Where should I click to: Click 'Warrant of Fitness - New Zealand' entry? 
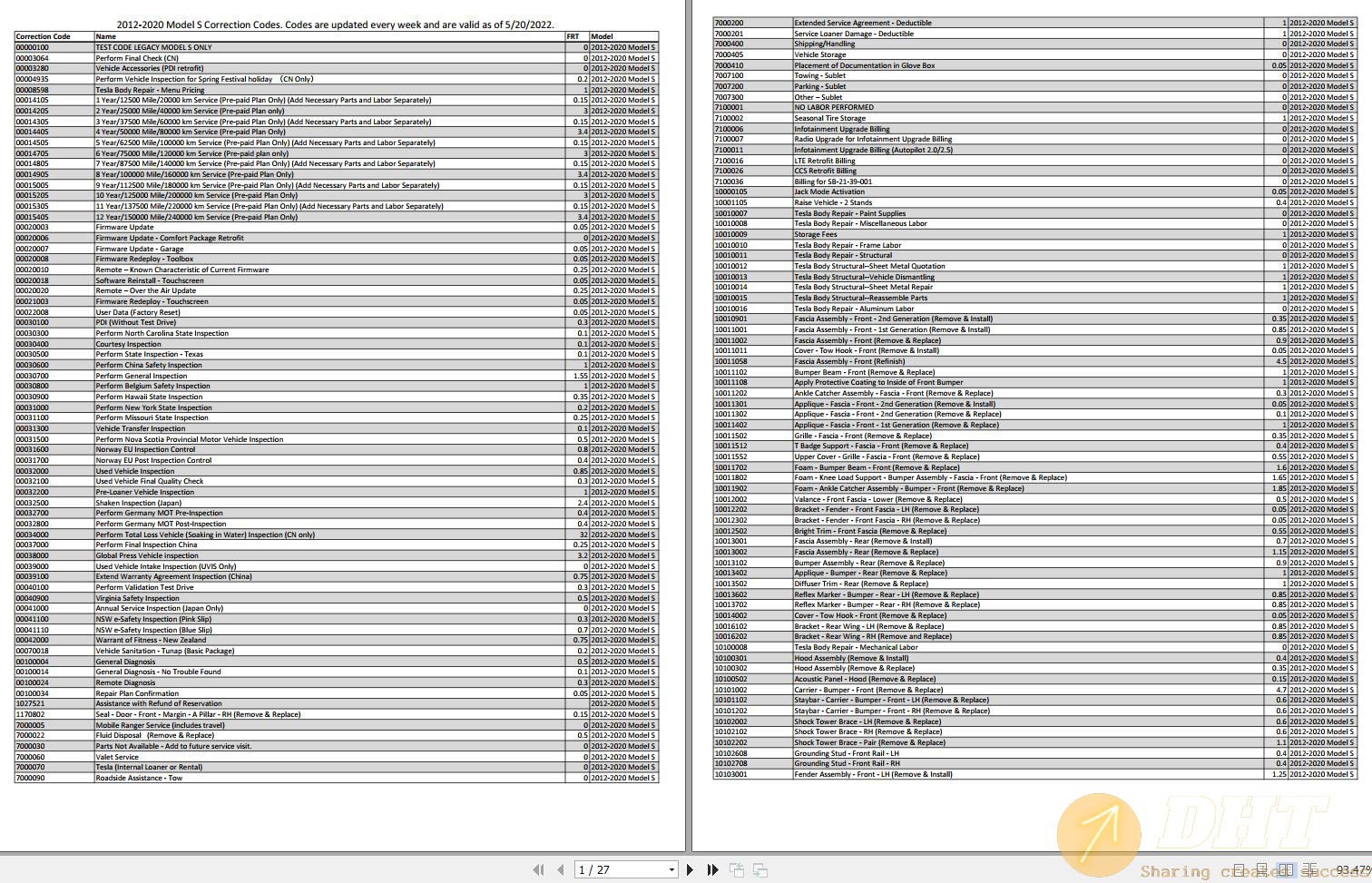[151, 640]
